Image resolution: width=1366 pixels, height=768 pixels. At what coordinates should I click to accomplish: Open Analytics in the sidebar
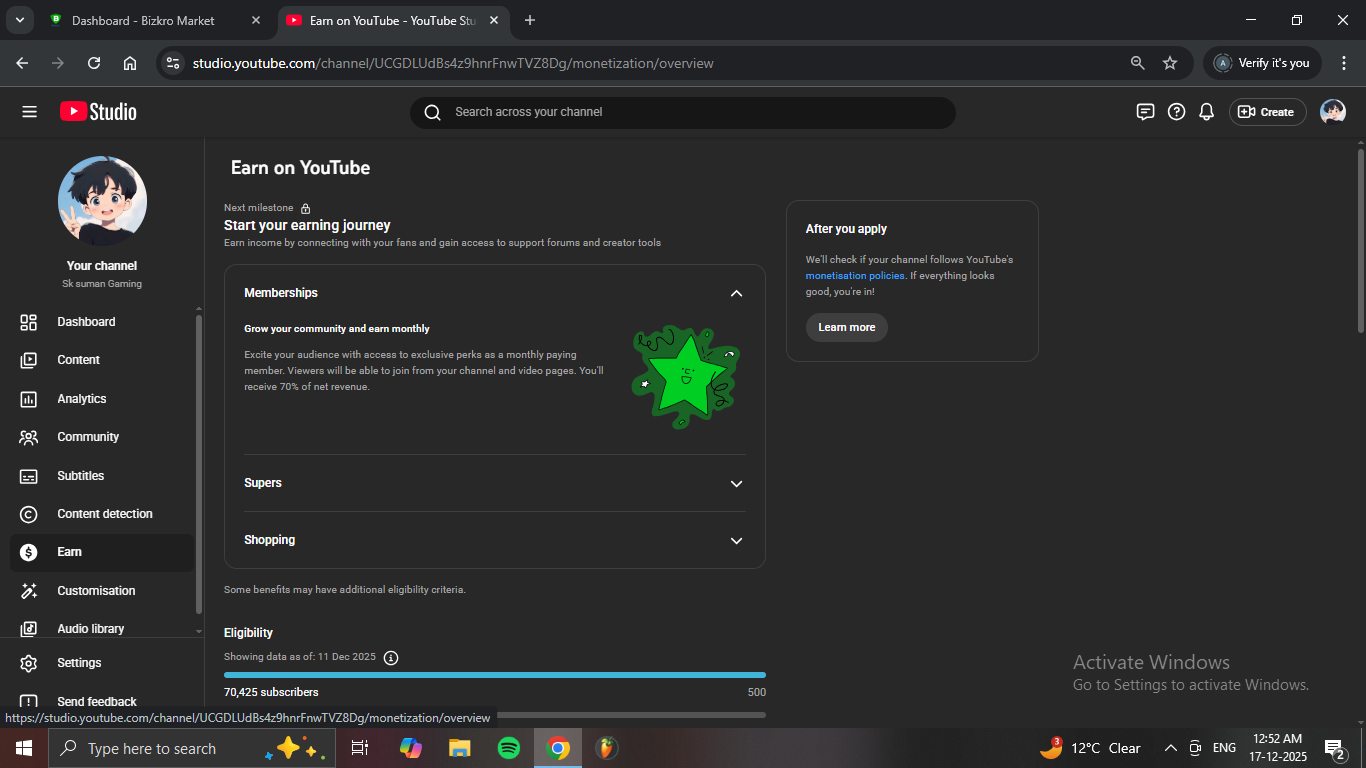click(82, 399)
